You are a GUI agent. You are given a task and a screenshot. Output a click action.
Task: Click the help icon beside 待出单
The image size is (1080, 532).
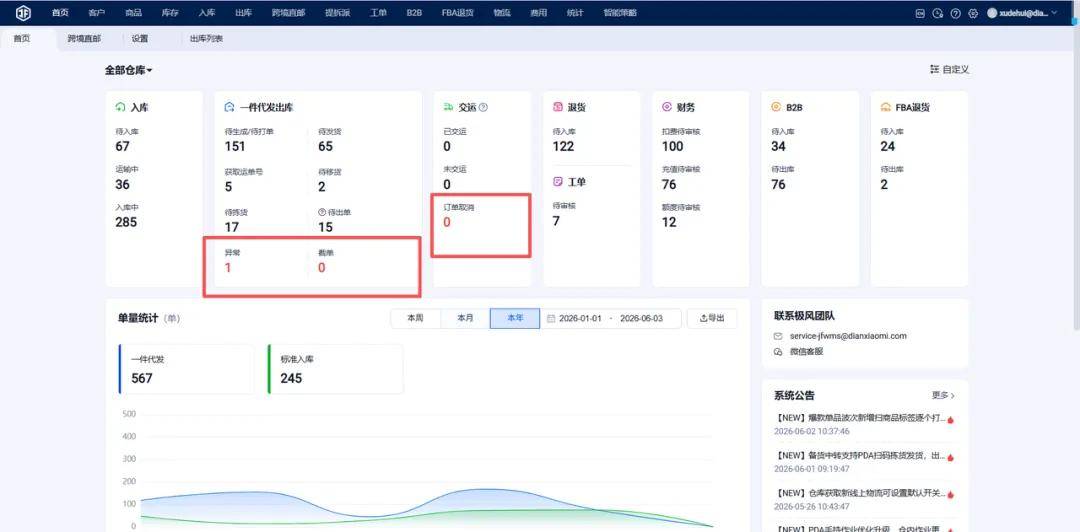(322, 212)
